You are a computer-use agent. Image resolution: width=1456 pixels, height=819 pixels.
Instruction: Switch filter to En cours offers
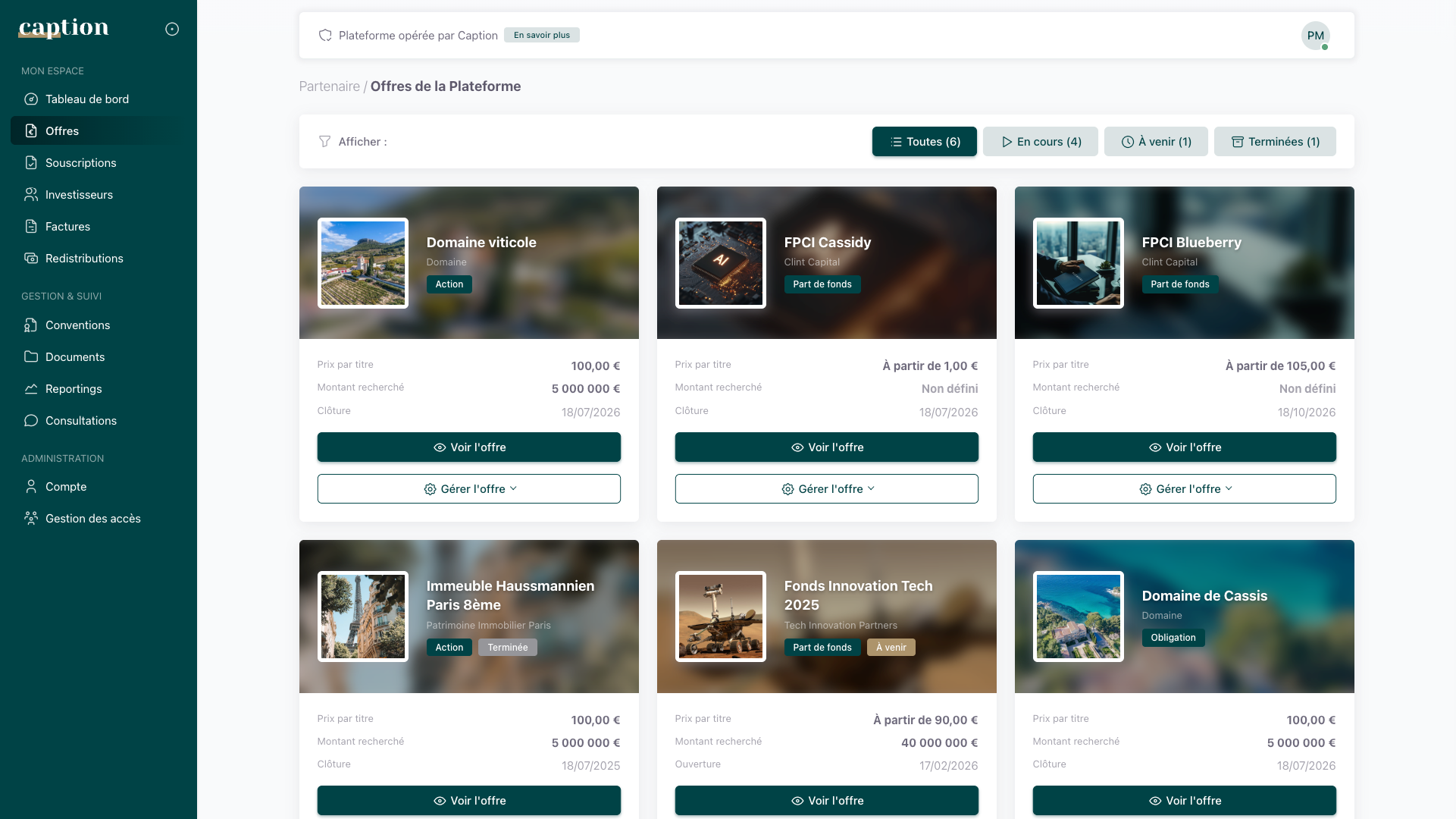click(x=1040, y=141)
